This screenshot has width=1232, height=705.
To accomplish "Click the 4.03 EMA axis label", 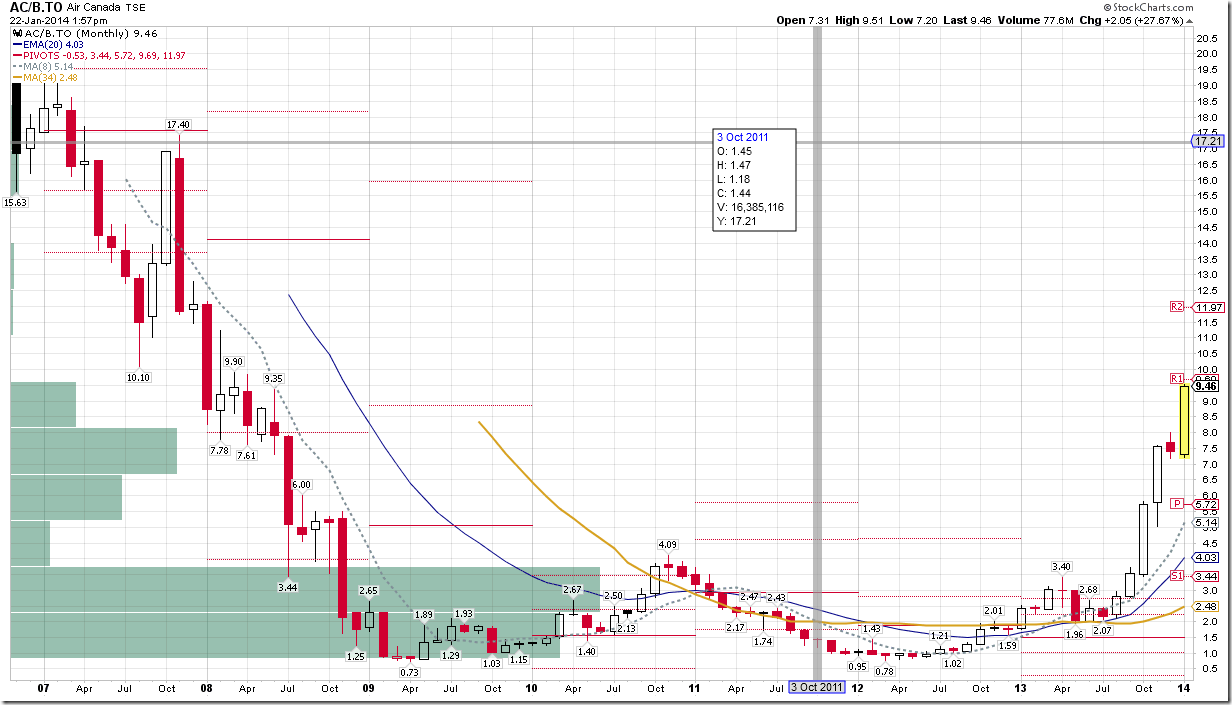I will (1206, 557).
